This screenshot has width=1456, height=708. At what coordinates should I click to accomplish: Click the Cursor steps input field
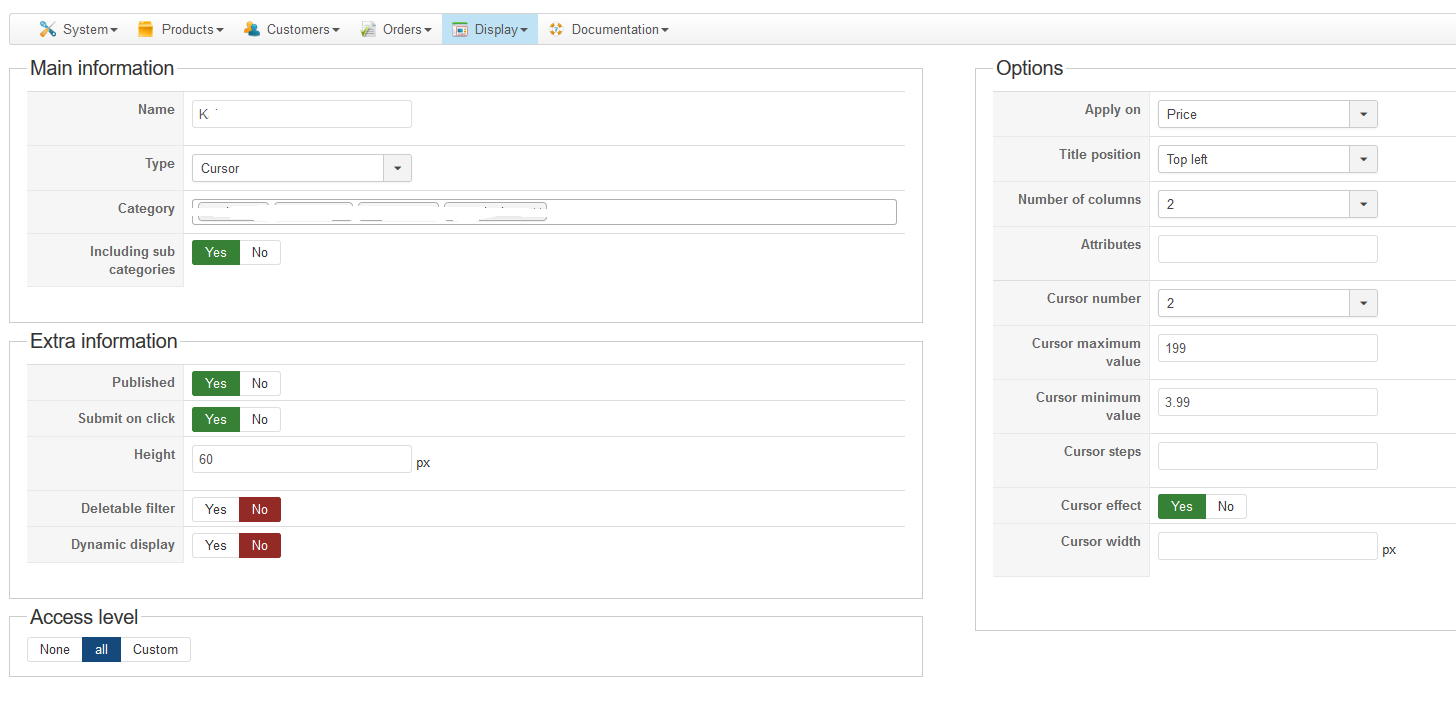pyautogui.click(x=1268, y=456)
